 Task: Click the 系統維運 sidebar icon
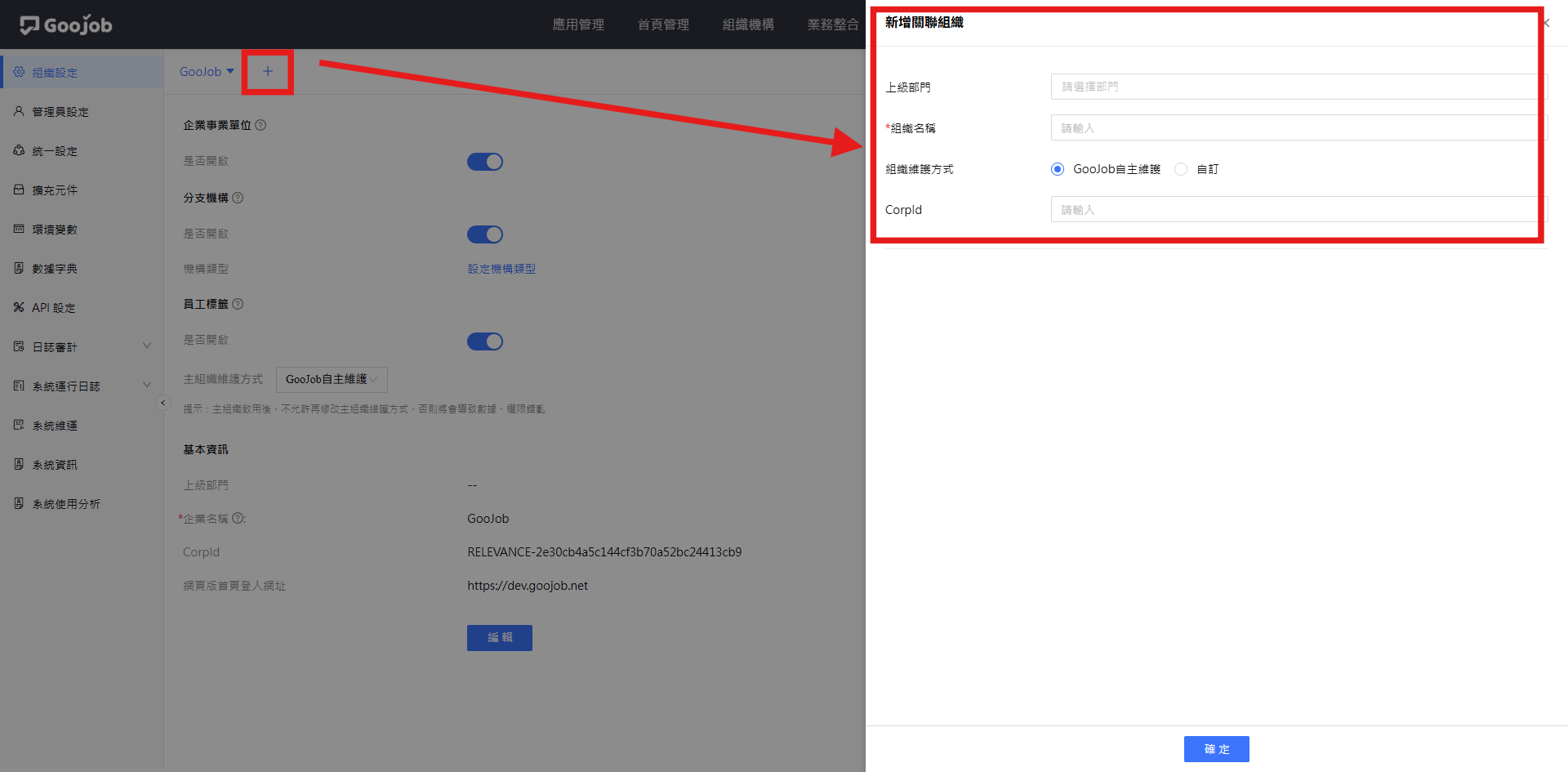[x=19, y=425]
